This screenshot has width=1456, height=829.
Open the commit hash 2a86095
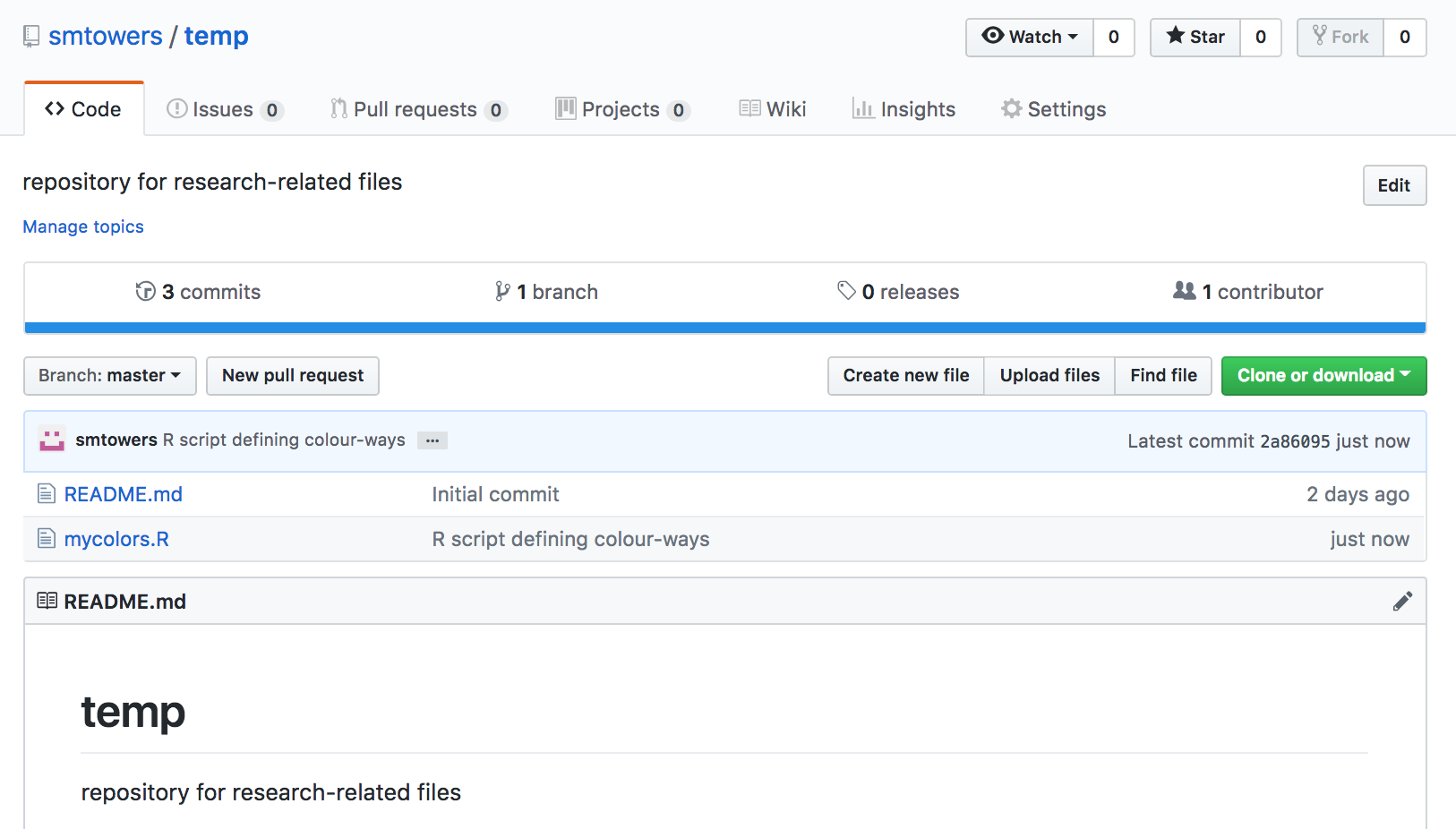coord(1295,441)
